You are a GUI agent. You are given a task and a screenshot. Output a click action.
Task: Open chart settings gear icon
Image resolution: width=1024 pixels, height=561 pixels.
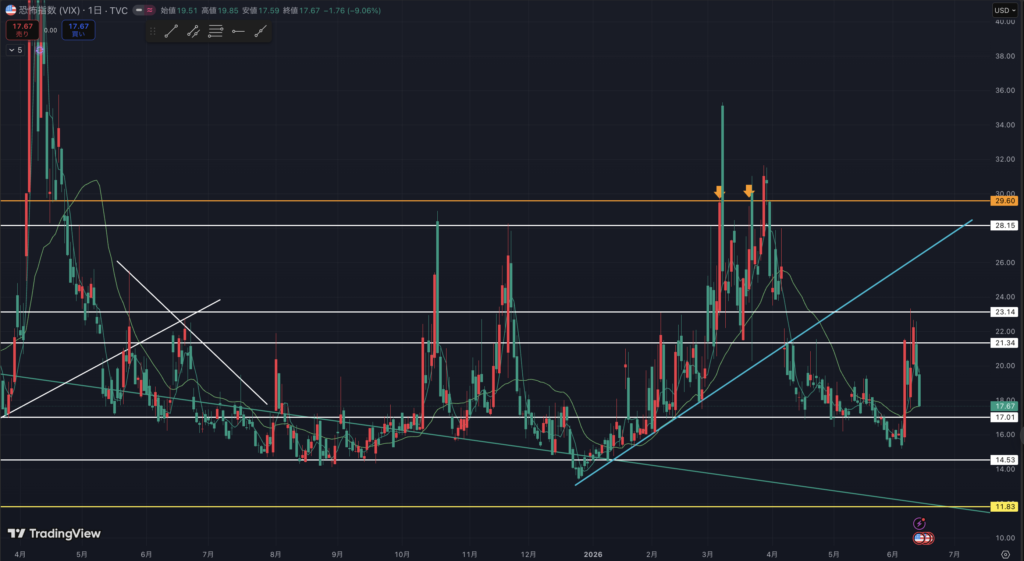[1005, 554]
